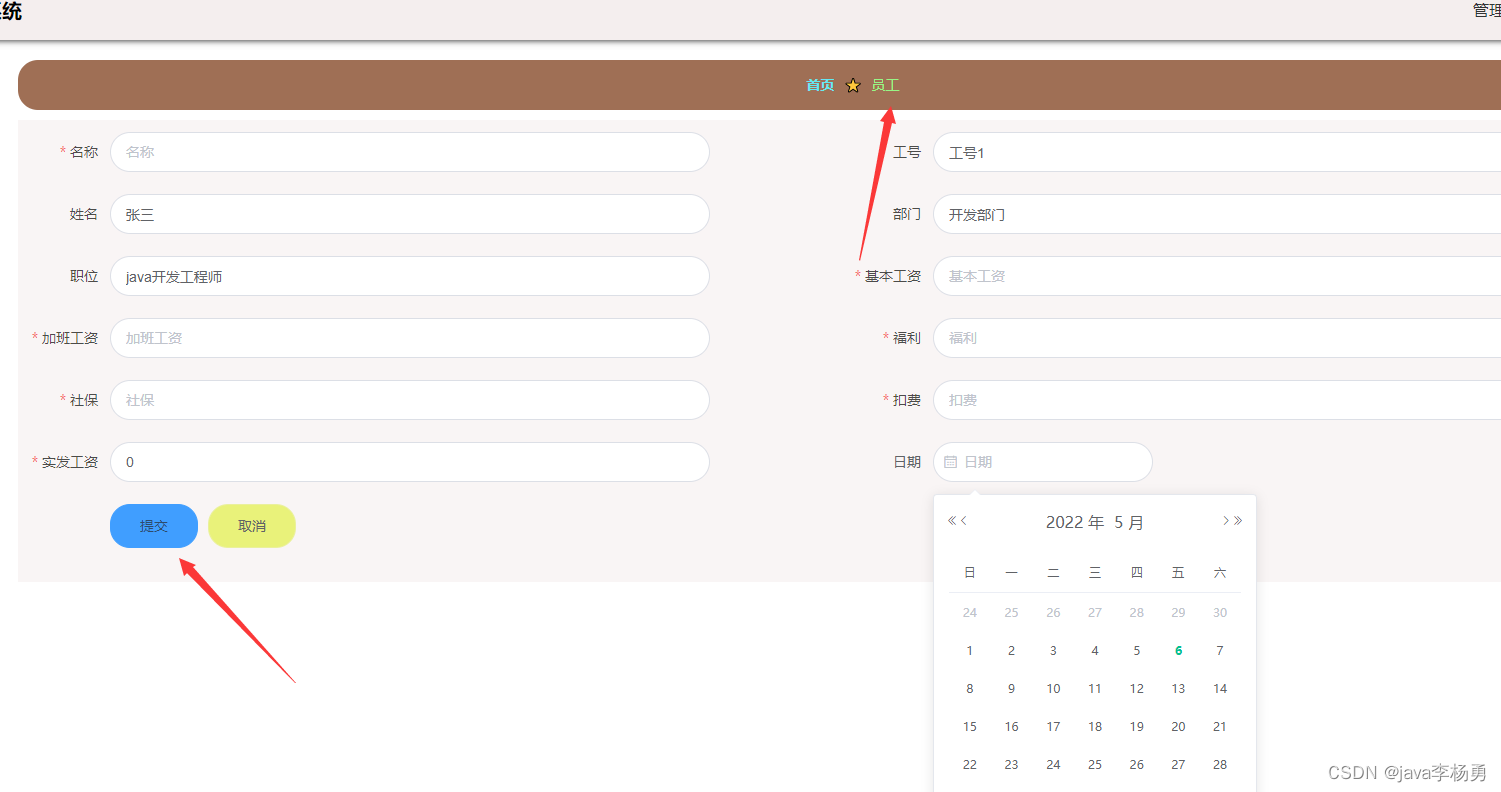Screen dimensions: 1501x792
Task: Go to next month in calendar
Action: [1226, 521]
